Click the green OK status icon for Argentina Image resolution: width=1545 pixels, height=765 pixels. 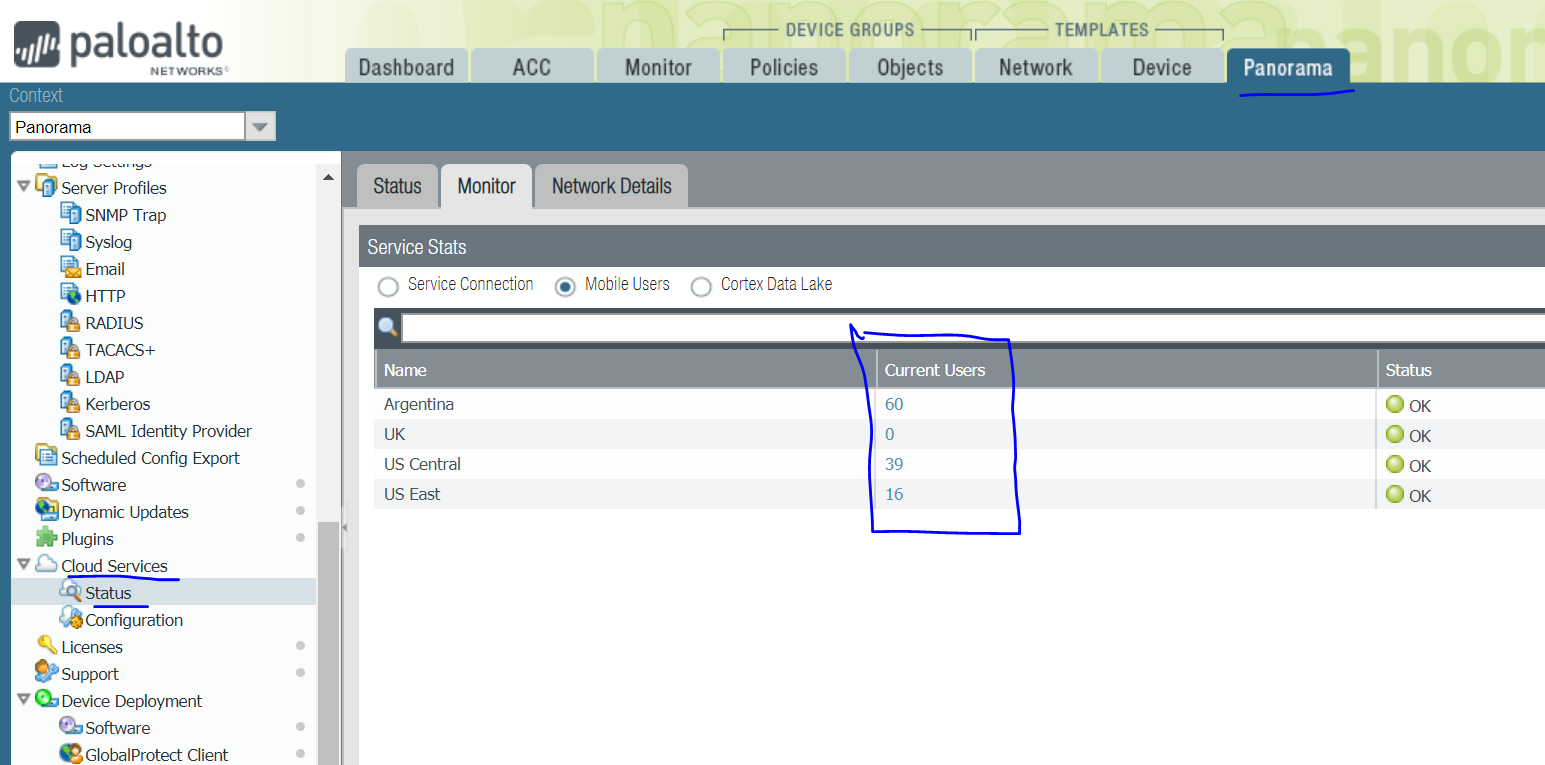[1395, 405]
